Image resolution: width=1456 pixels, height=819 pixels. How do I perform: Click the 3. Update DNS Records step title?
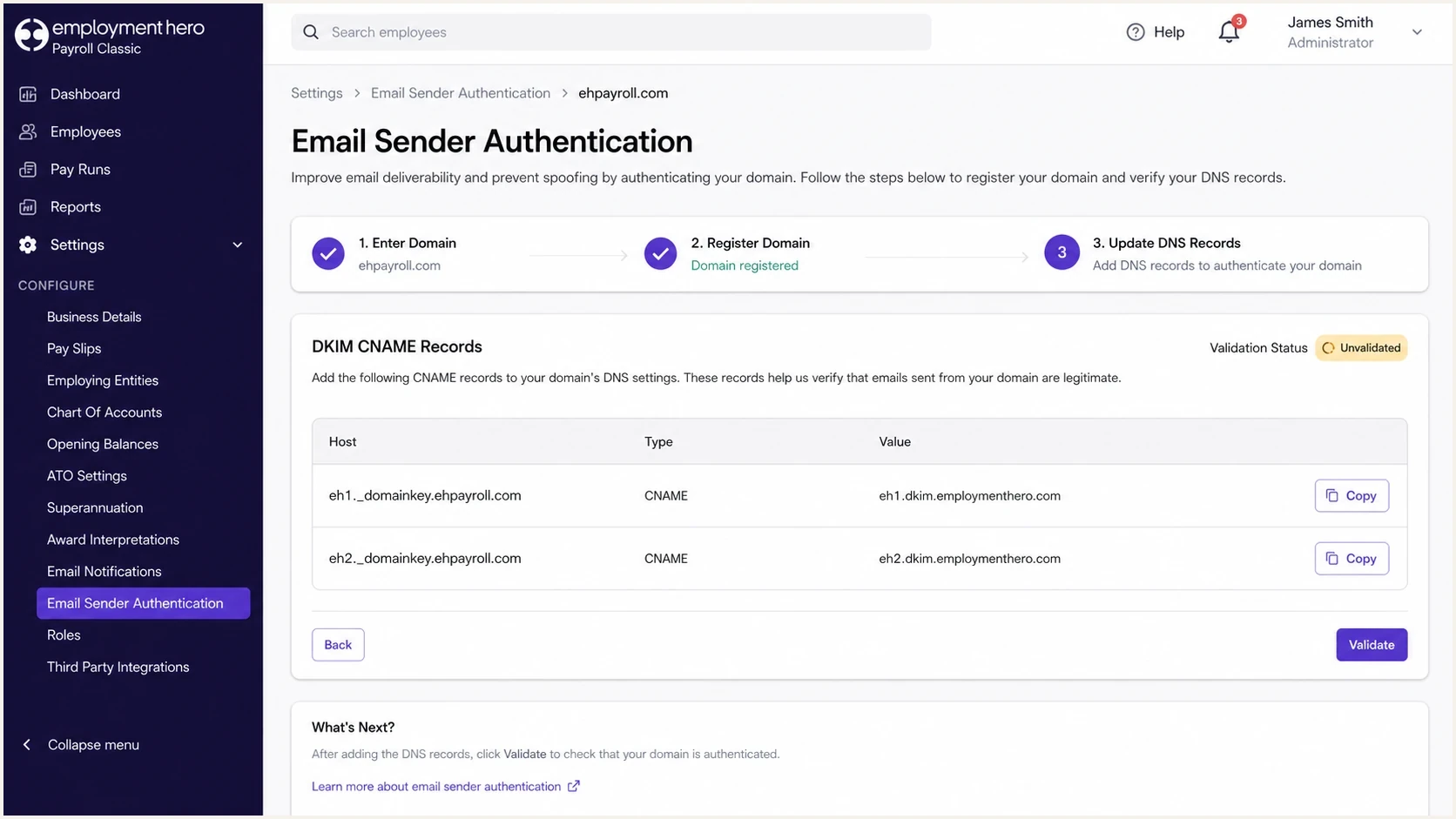pyautogui.click(x=1167, y=243)
